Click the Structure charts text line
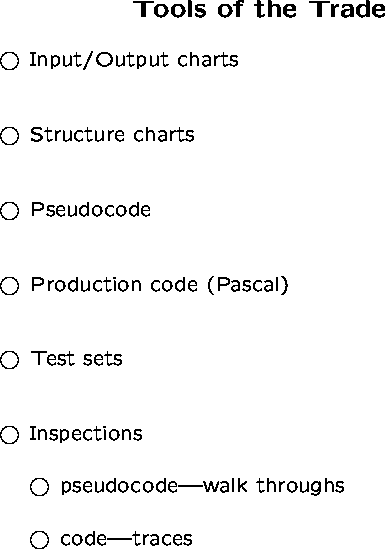This screenshot has width=385, height=549. 112,135
